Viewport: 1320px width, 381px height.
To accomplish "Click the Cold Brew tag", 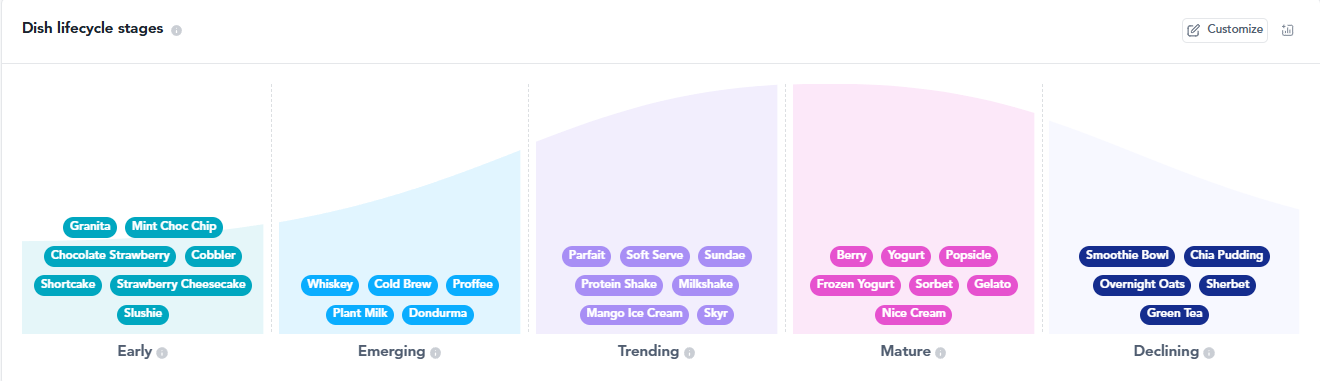I will [403, 285].
